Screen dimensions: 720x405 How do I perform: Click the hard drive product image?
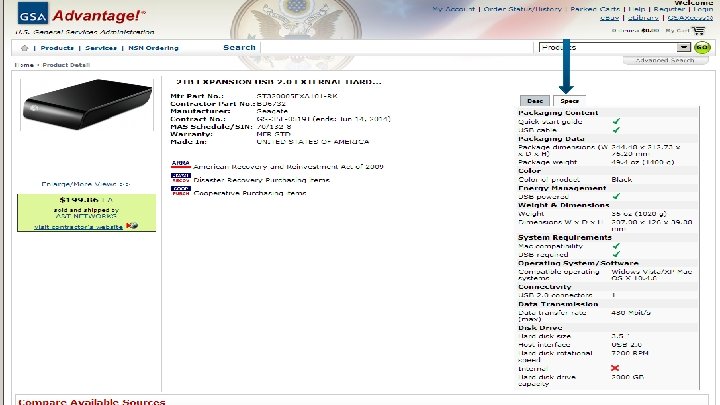pyautogui.click(x=87, y=104)
